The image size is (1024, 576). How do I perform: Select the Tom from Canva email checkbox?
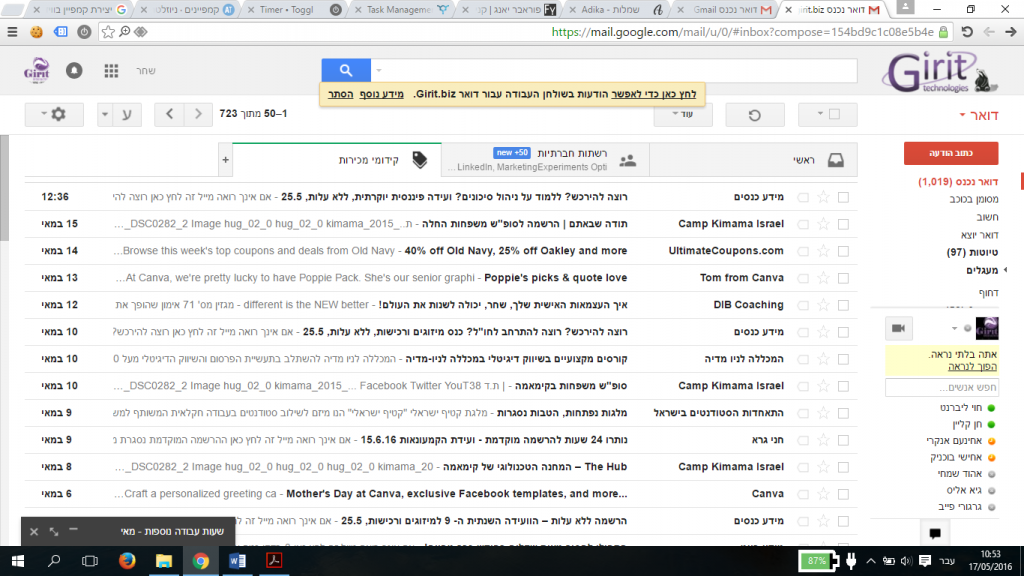(844, 278)
